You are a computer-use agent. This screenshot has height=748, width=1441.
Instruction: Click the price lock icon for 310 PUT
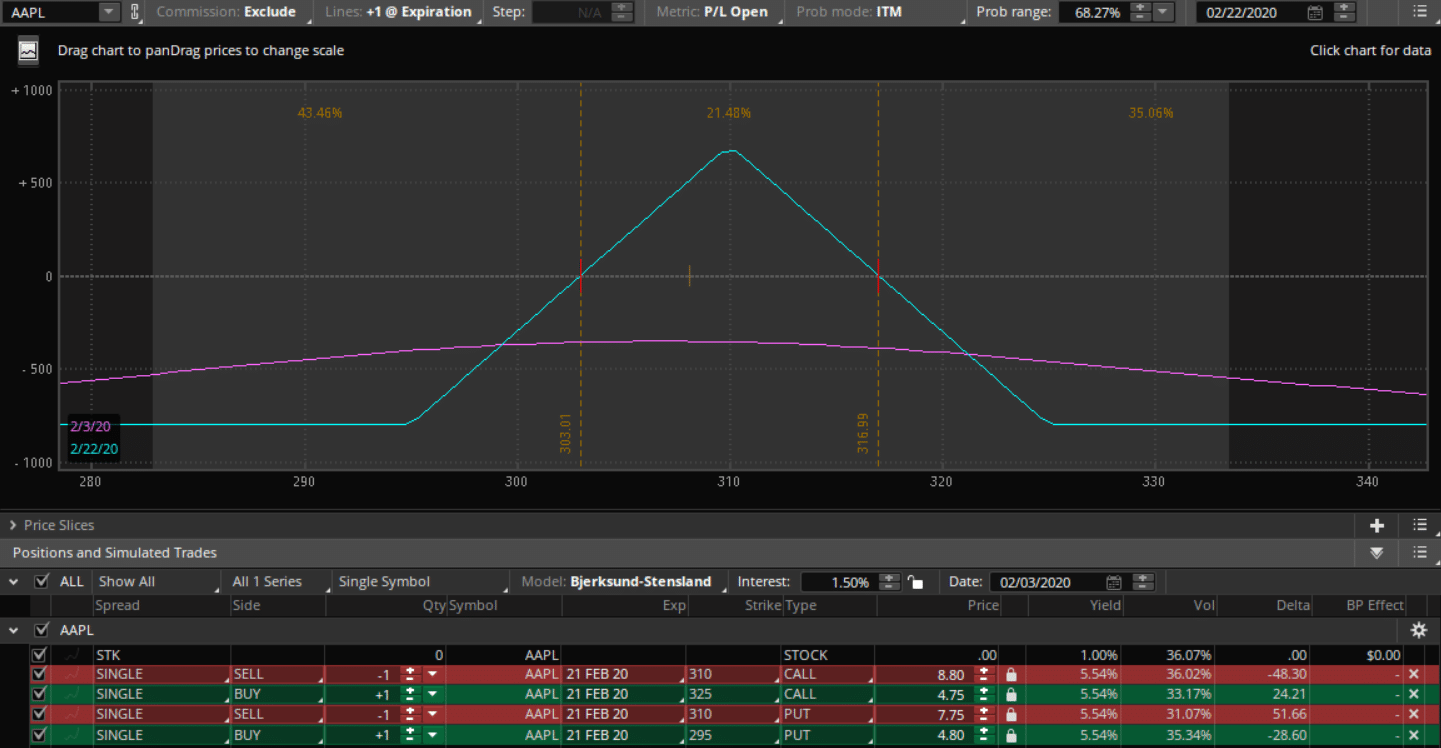coord(1012,714)
